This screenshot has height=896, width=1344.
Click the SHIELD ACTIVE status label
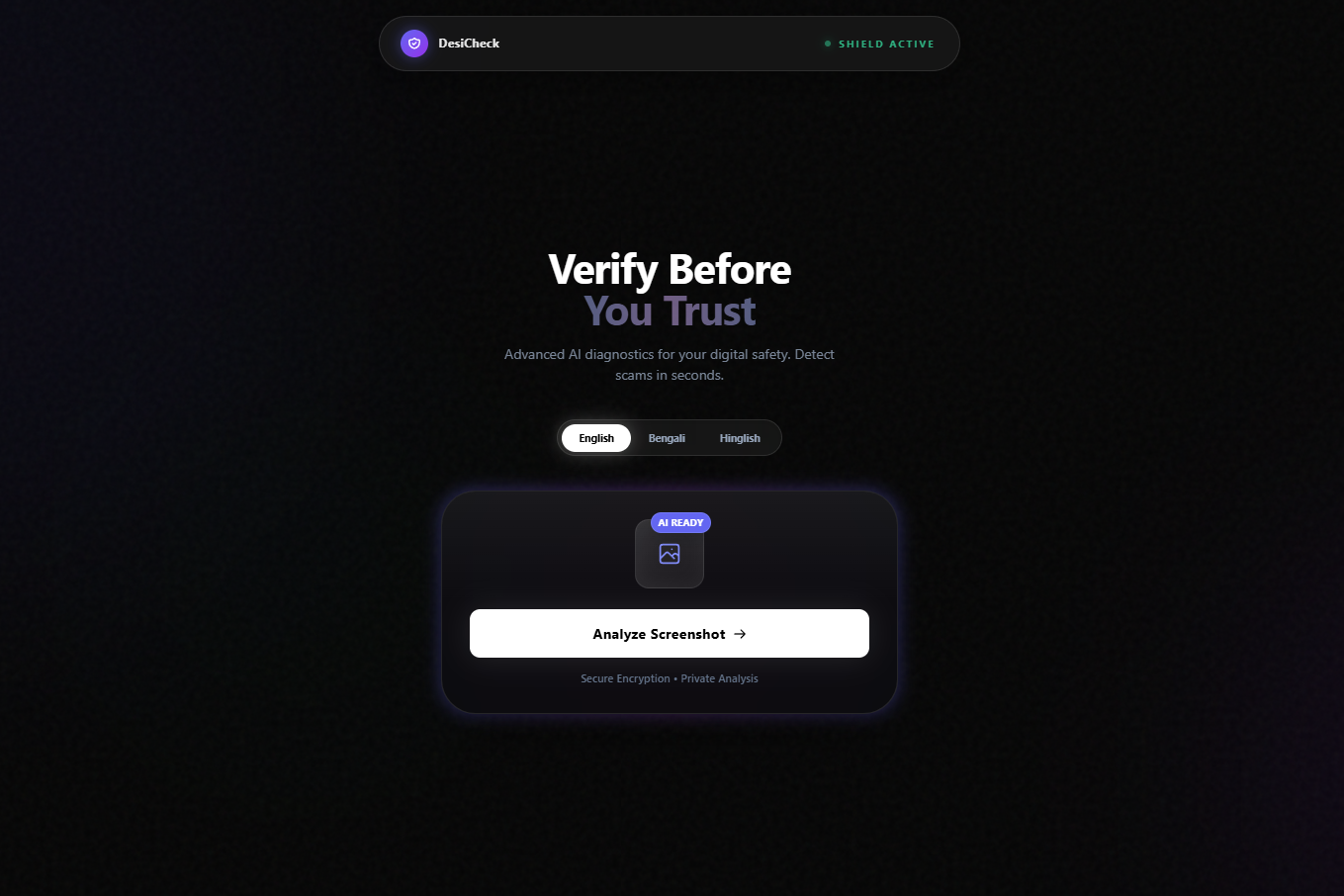pos(886,44)
